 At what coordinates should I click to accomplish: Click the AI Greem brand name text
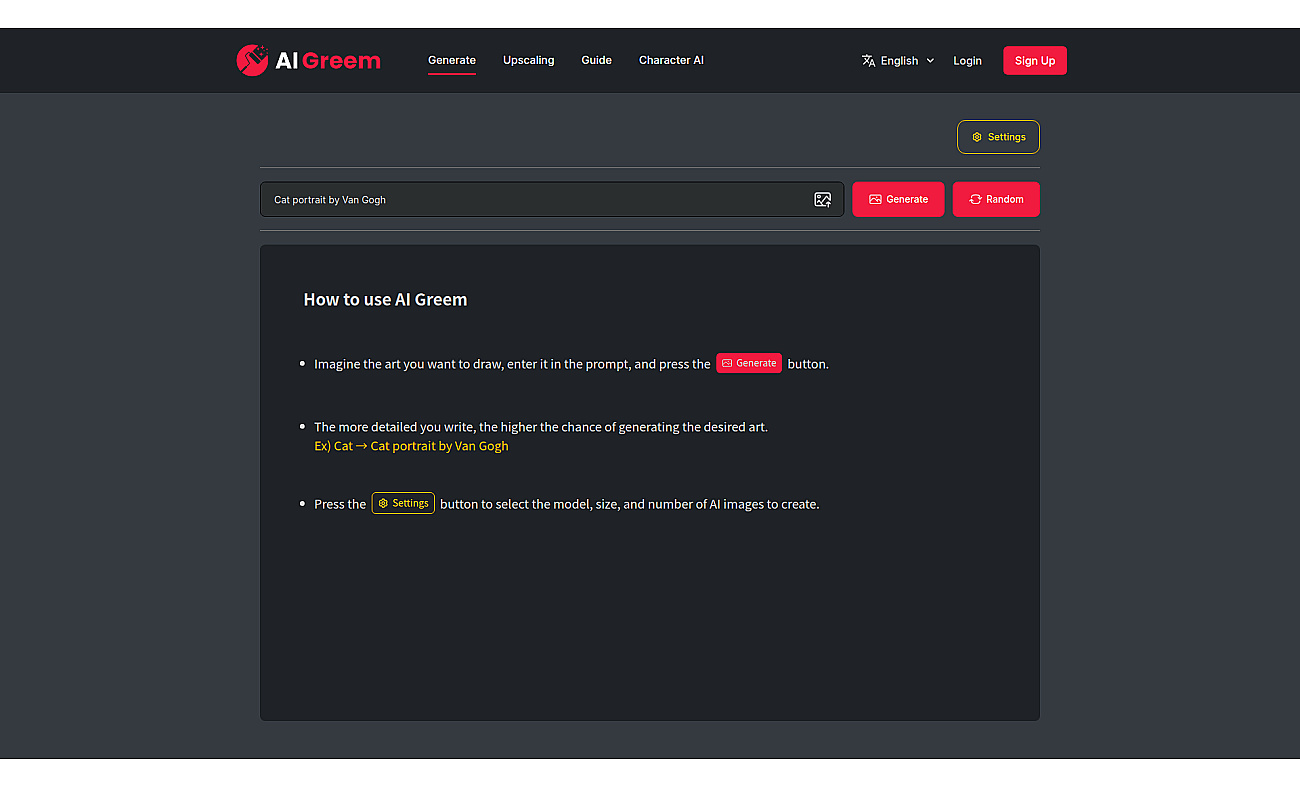tap(328, 60)
